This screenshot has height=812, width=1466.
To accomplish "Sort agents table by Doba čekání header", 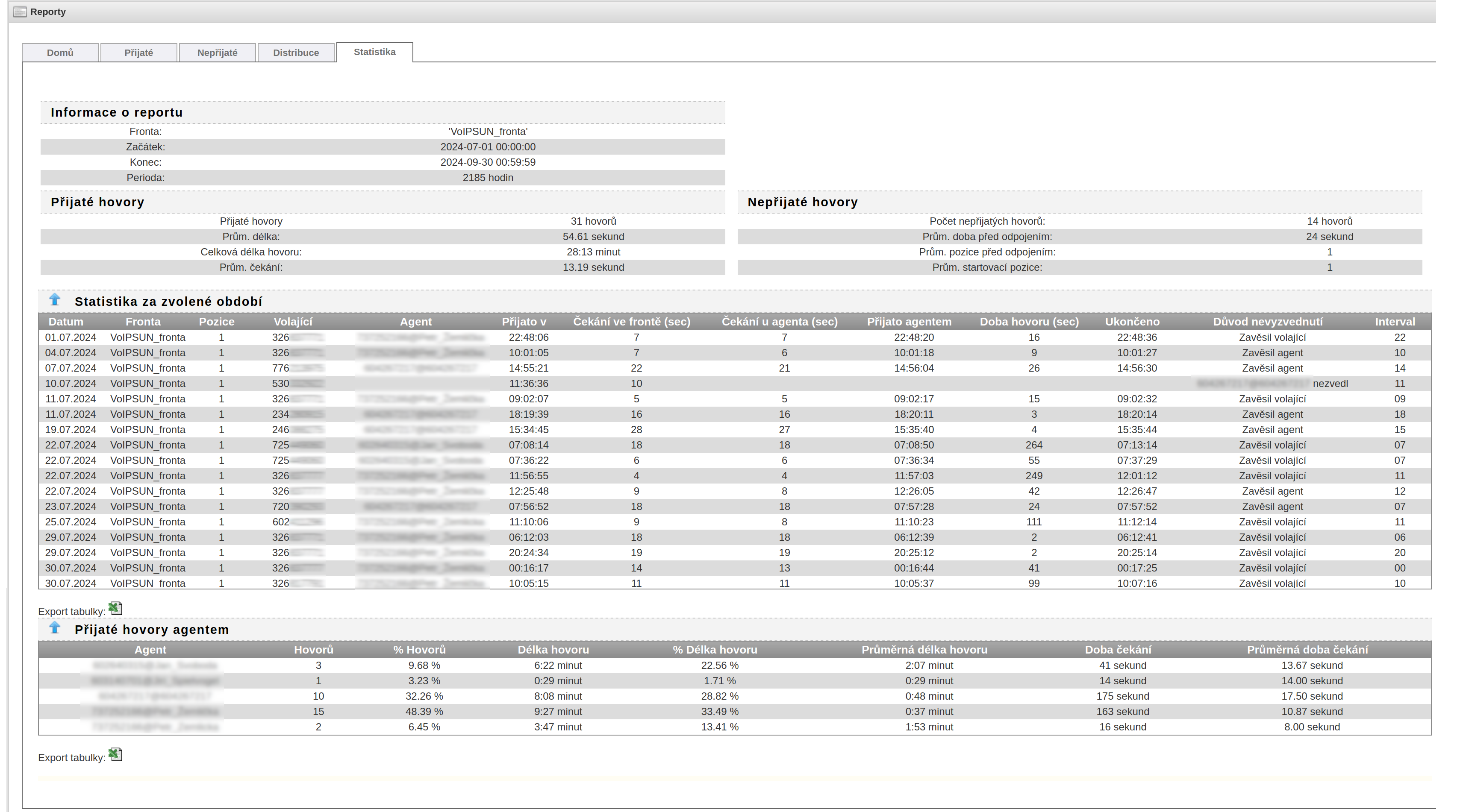I will point(1118,650).
